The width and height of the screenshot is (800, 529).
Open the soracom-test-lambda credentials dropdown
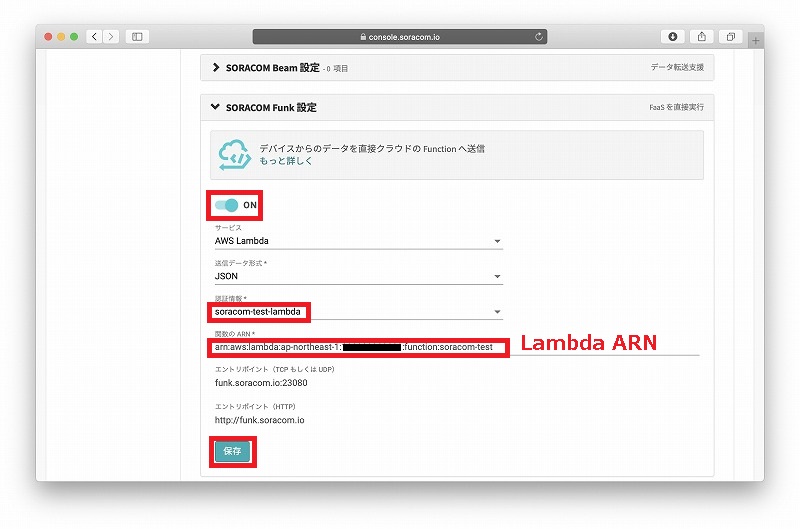(358, 312)
